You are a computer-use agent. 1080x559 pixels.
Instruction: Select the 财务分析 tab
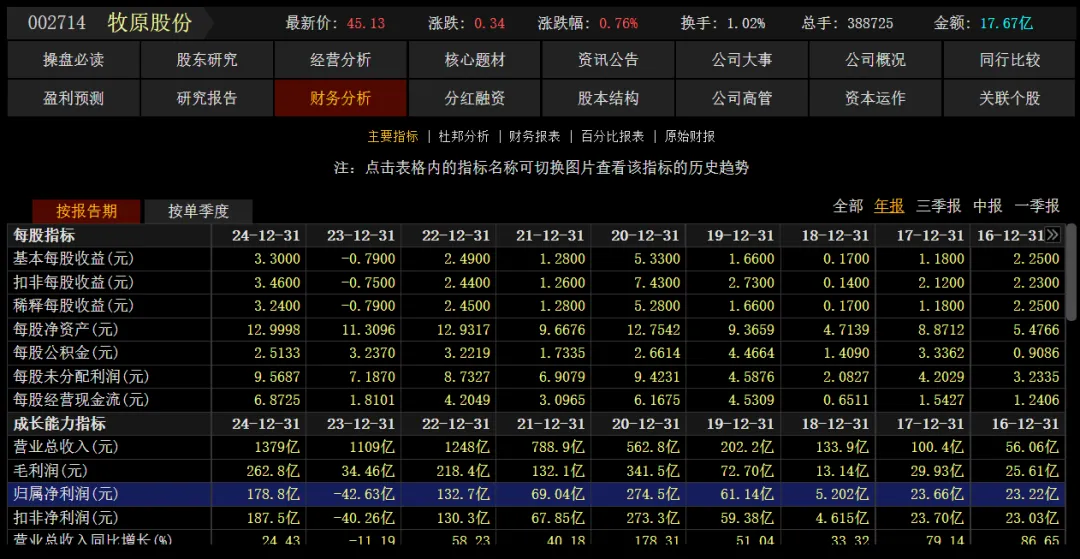[x=341, y=98]
